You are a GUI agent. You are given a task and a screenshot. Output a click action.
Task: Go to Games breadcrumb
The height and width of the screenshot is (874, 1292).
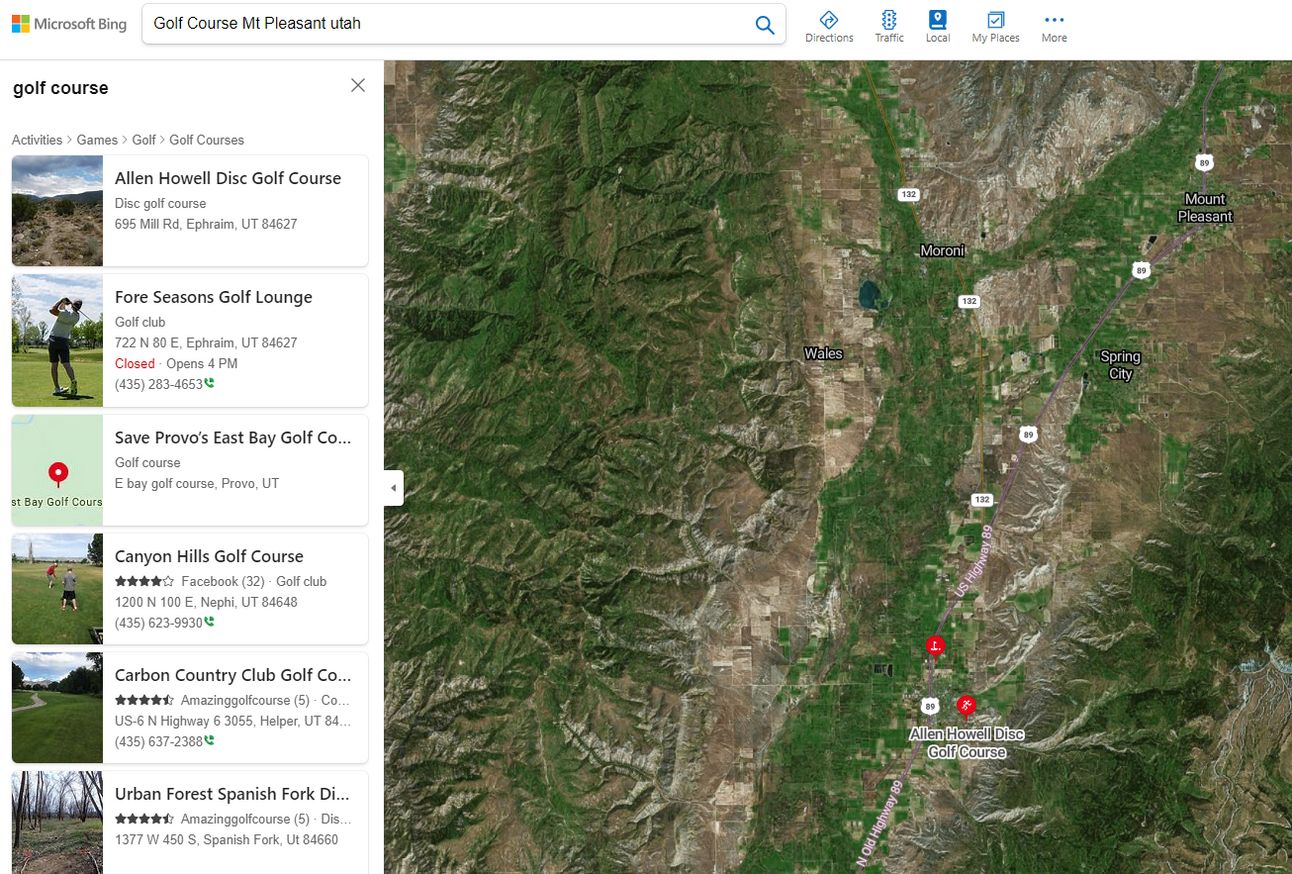pyautogui.click(x=97, y=140)
